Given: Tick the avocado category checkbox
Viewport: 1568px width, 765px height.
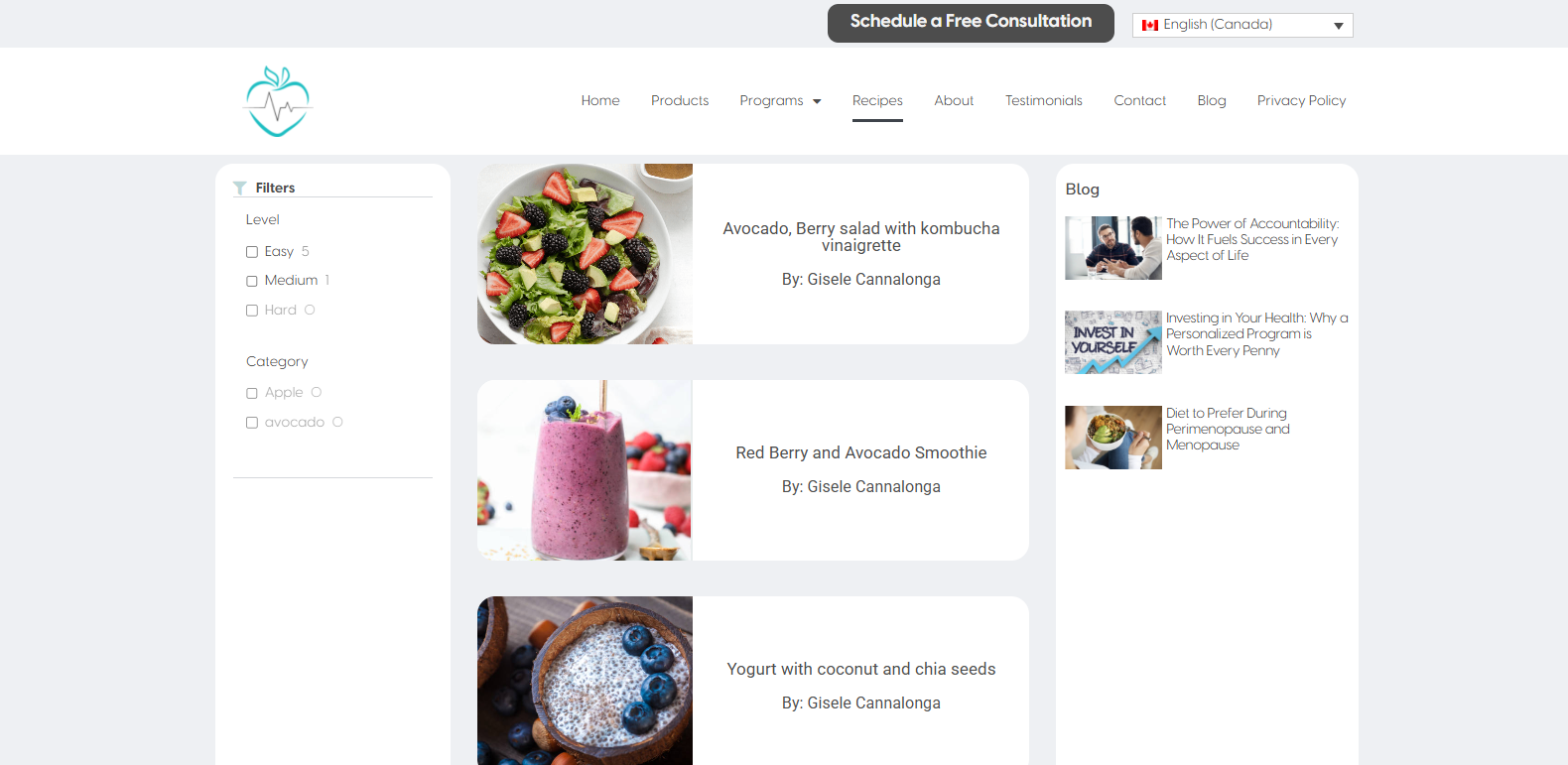Looking at the screenshot, I should pyautogui.click(x=252, y=423).
